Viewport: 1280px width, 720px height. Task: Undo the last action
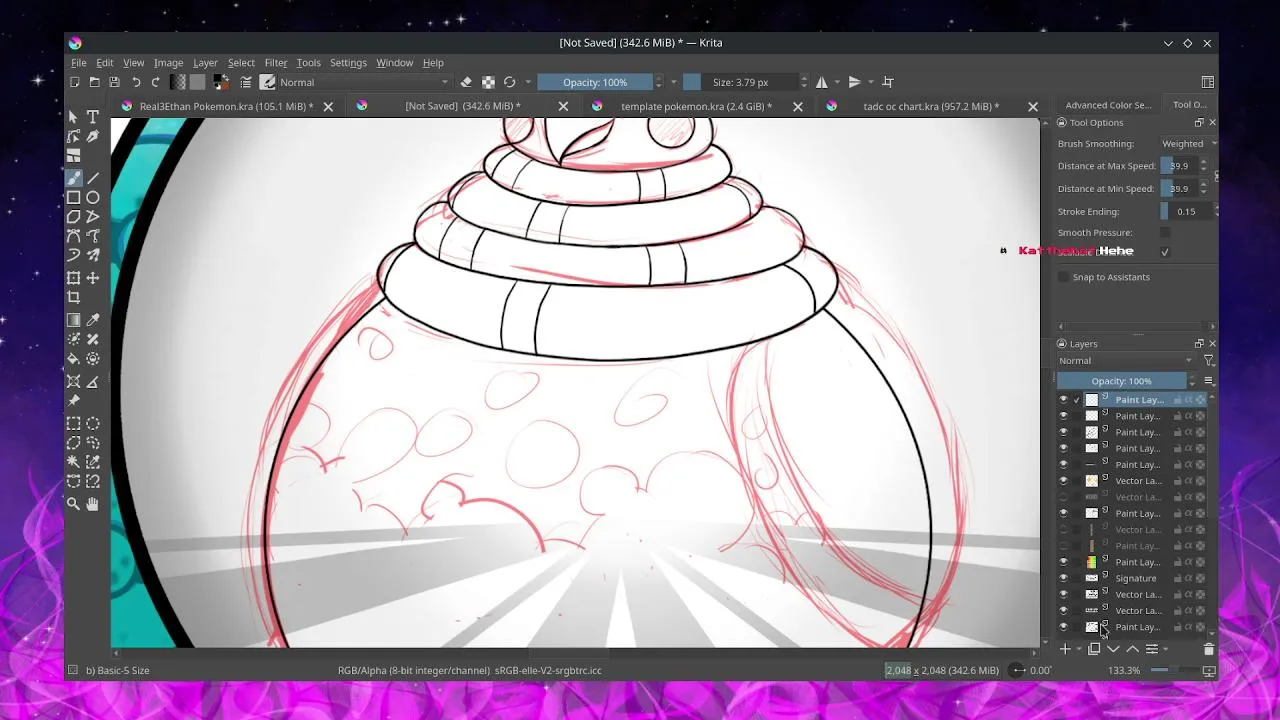point(136,82)
